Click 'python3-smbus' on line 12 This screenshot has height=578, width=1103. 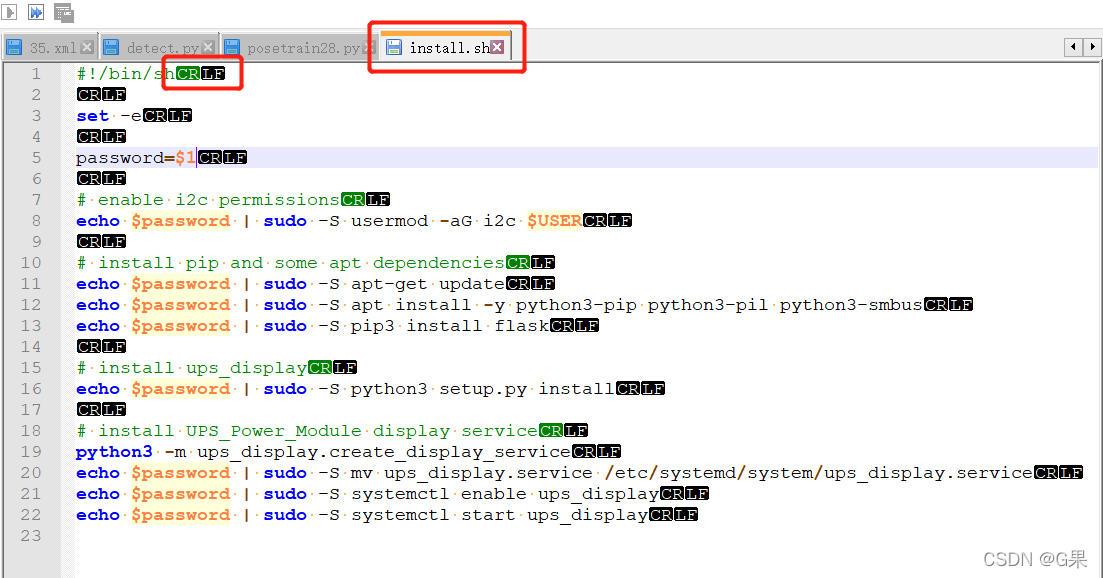coord(851,305)
